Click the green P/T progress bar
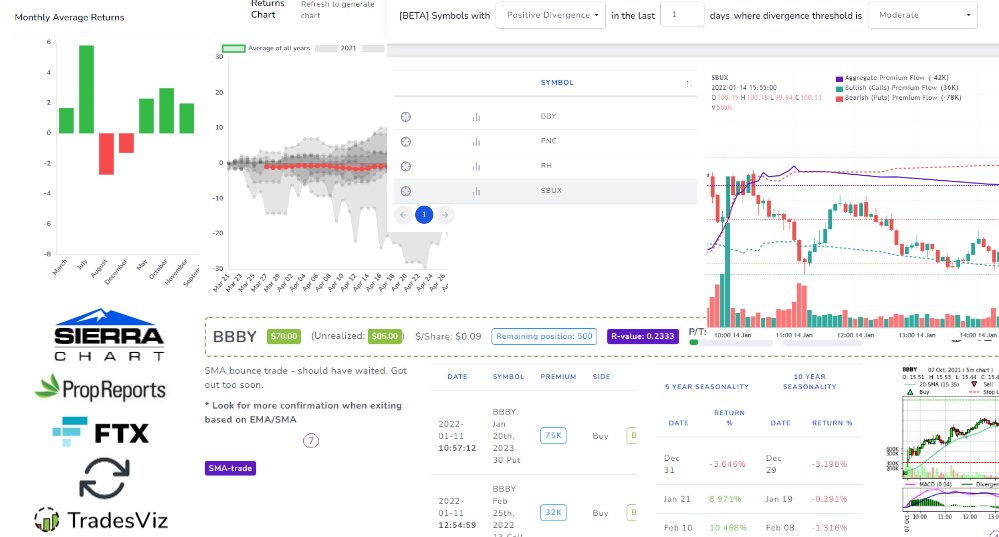Viewport: 999px width, 537px height. 694,343
